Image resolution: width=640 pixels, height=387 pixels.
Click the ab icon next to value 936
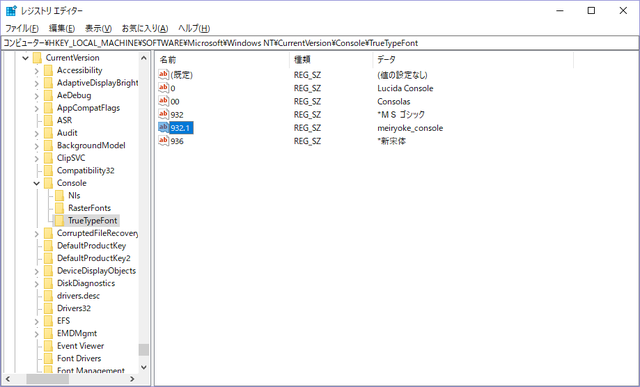coord(163,140)
